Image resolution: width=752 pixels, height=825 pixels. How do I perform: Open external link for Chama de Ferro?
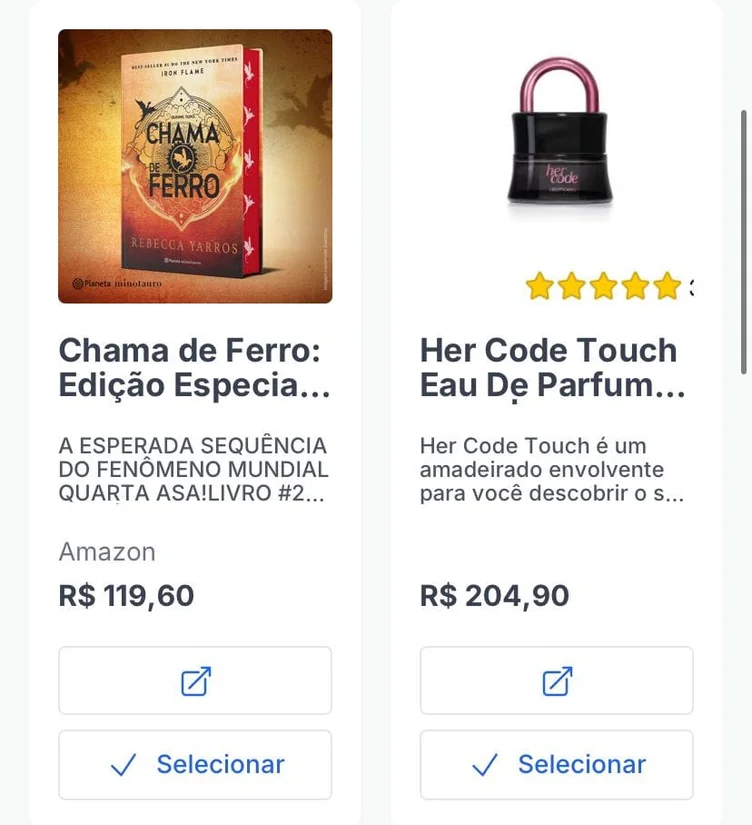coord(195,681)
